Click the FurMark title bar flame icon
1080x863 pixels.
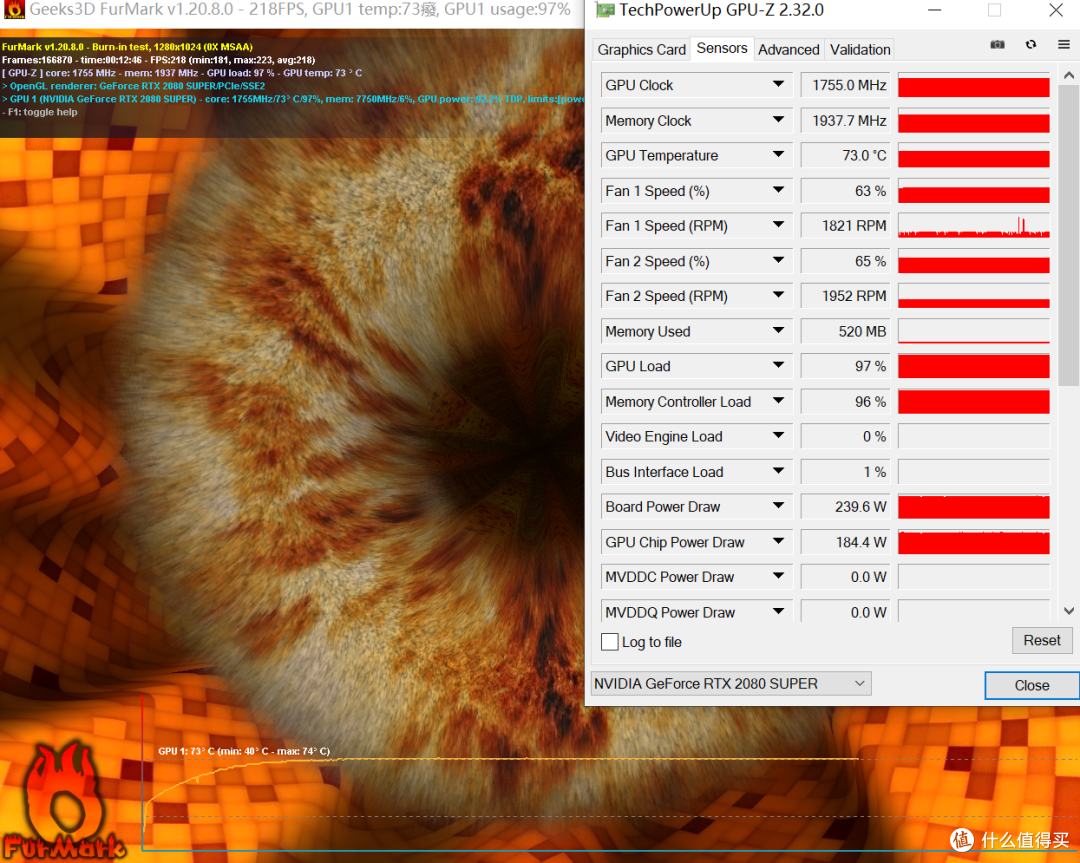pyautogui.click(x=14, y=10)
